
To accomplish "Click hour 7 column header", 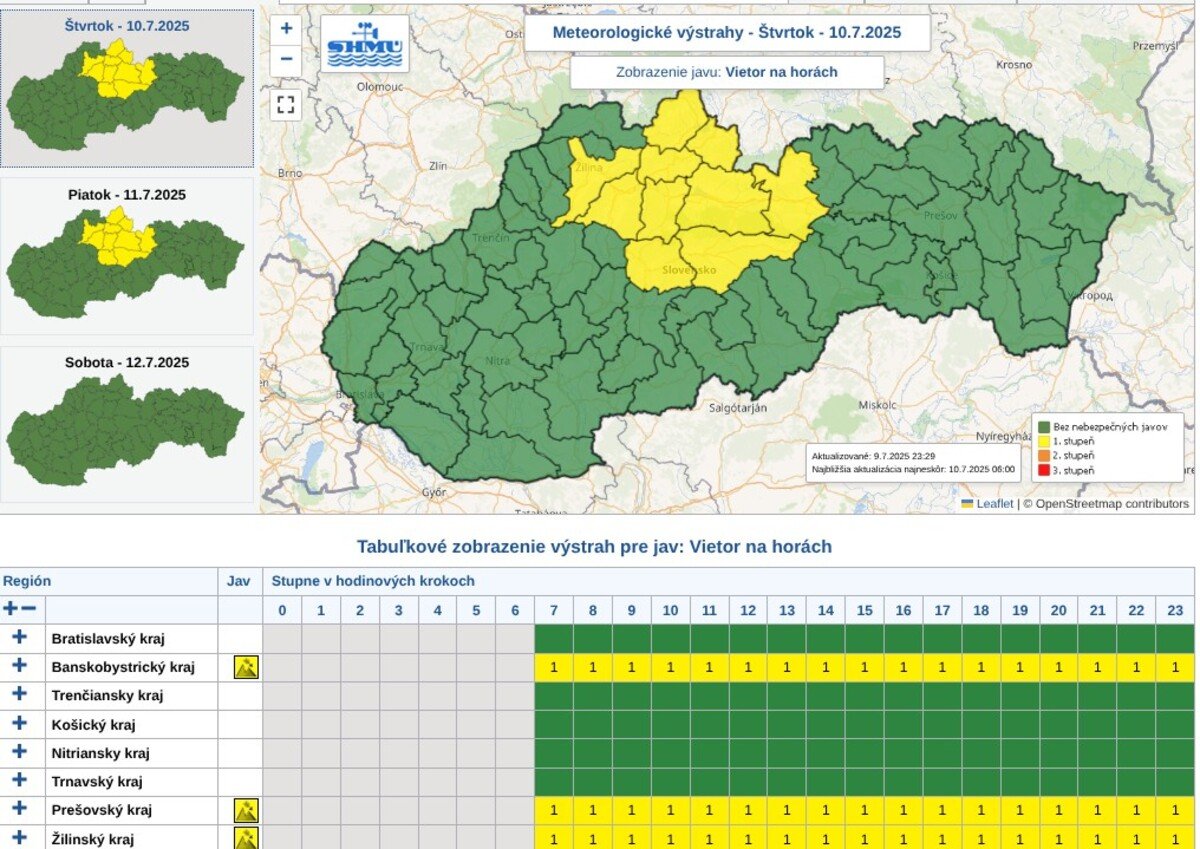I will (x=553, y=610).
